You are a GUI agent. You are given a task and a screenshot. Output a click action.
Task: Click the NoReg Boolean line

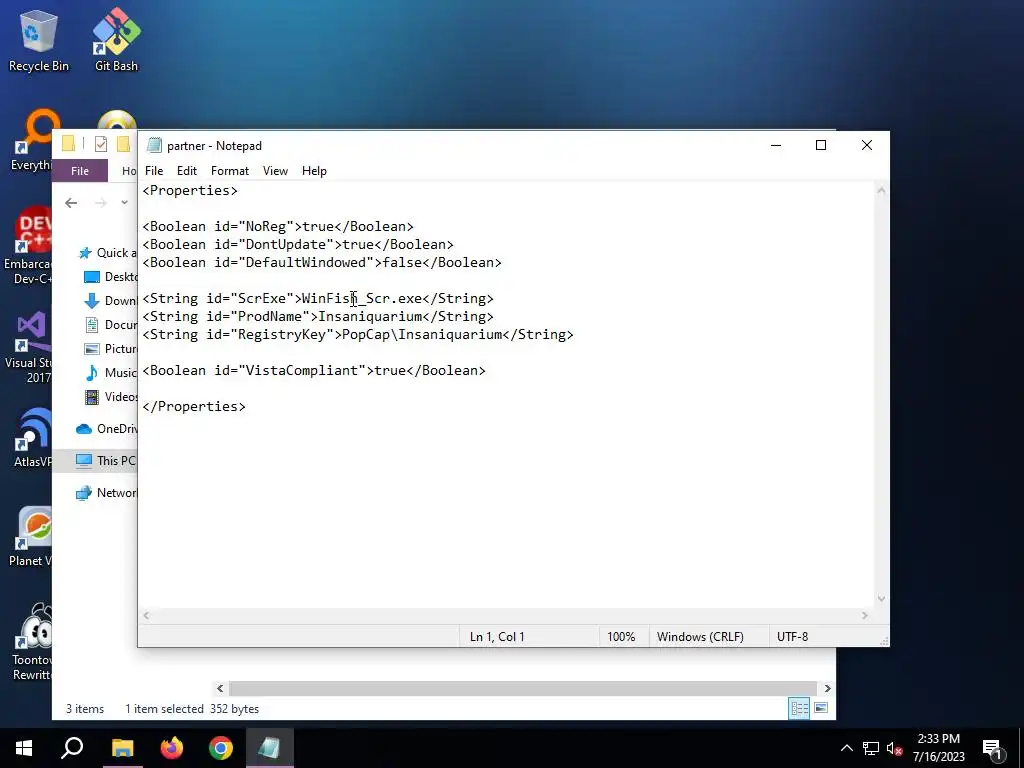tap(278, 227)
